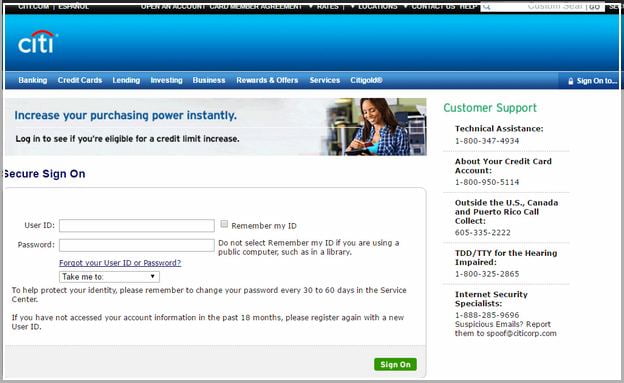Viewport: 624px width, 383px height.
Task: Select Rewards & Offers in navigation
Action: 267,80
